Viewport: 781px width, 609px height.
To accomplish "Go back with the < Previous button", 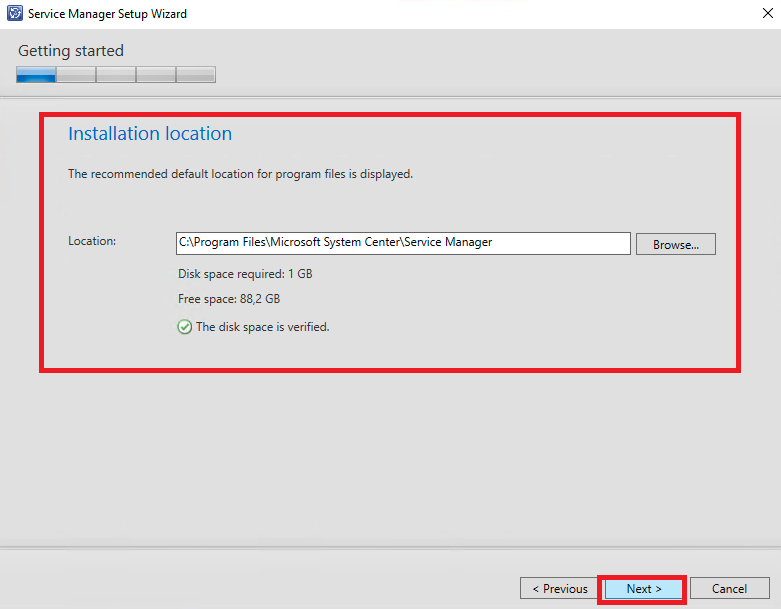I will tap(560, 589).
